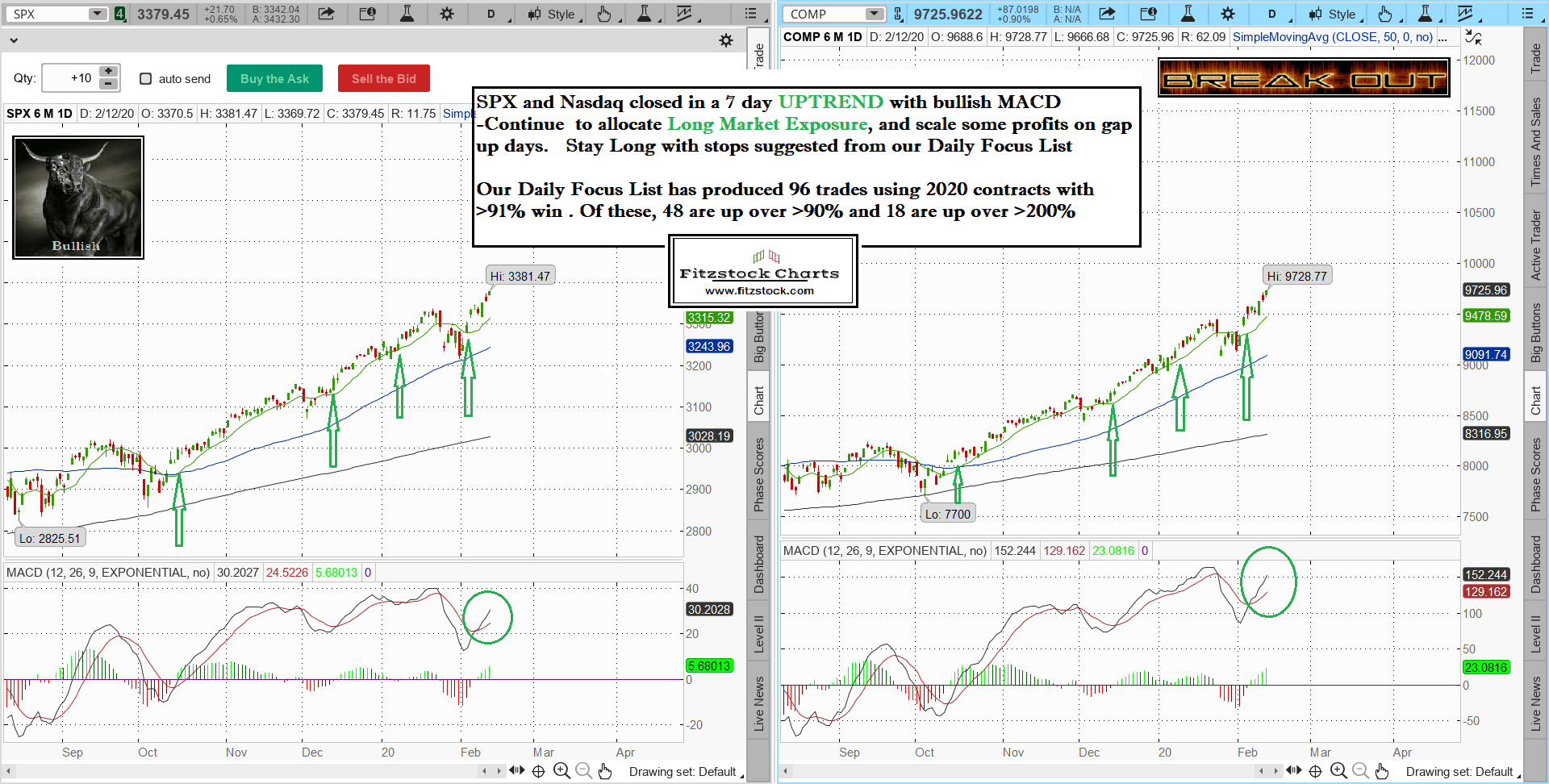The width and height of the screenshot is (1549, 784).
Task: Click the Qty input field
Action: coord(69,78)
